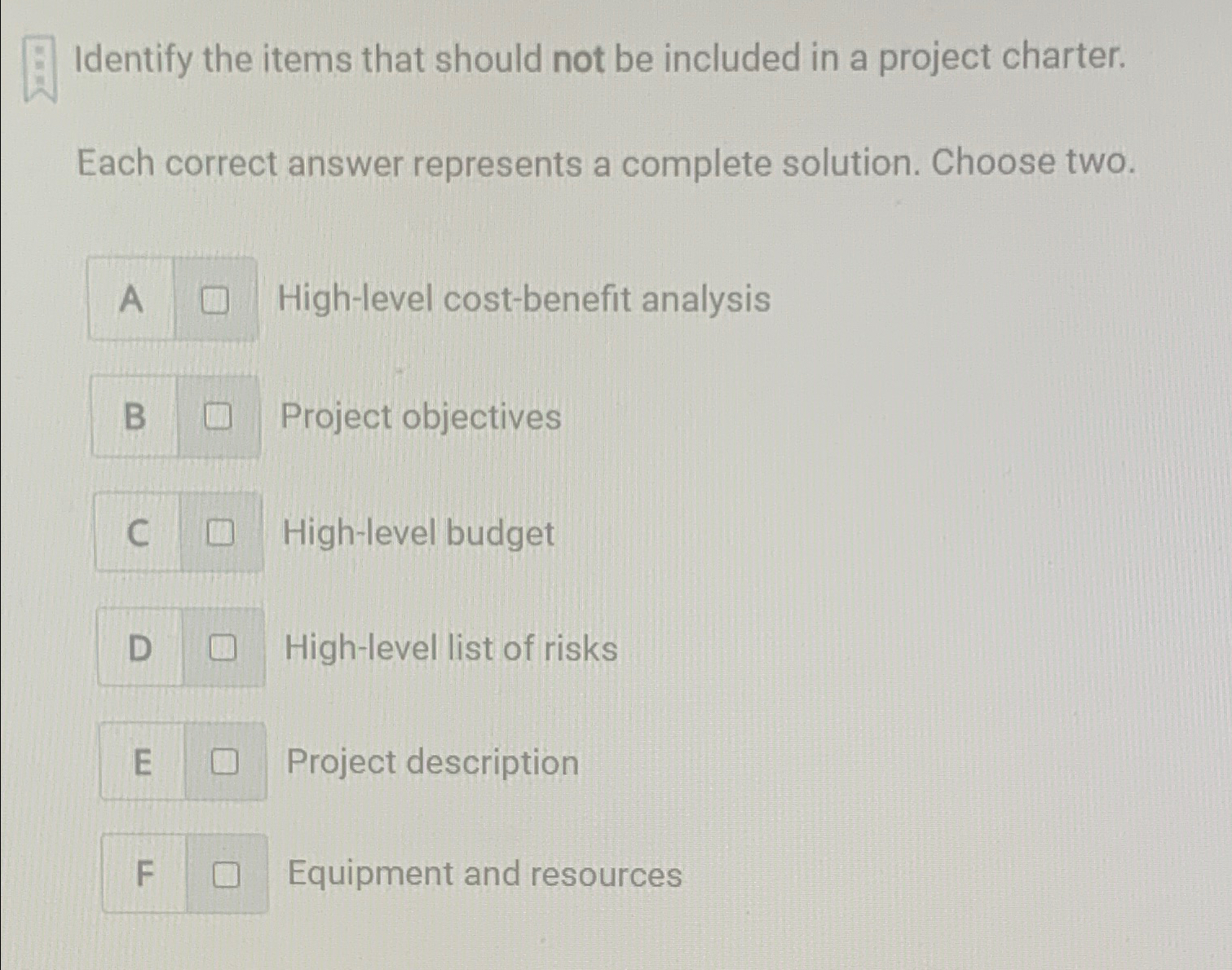1232x970 pixels.
Task: Select answer option F
Action: tap(146, 874)
